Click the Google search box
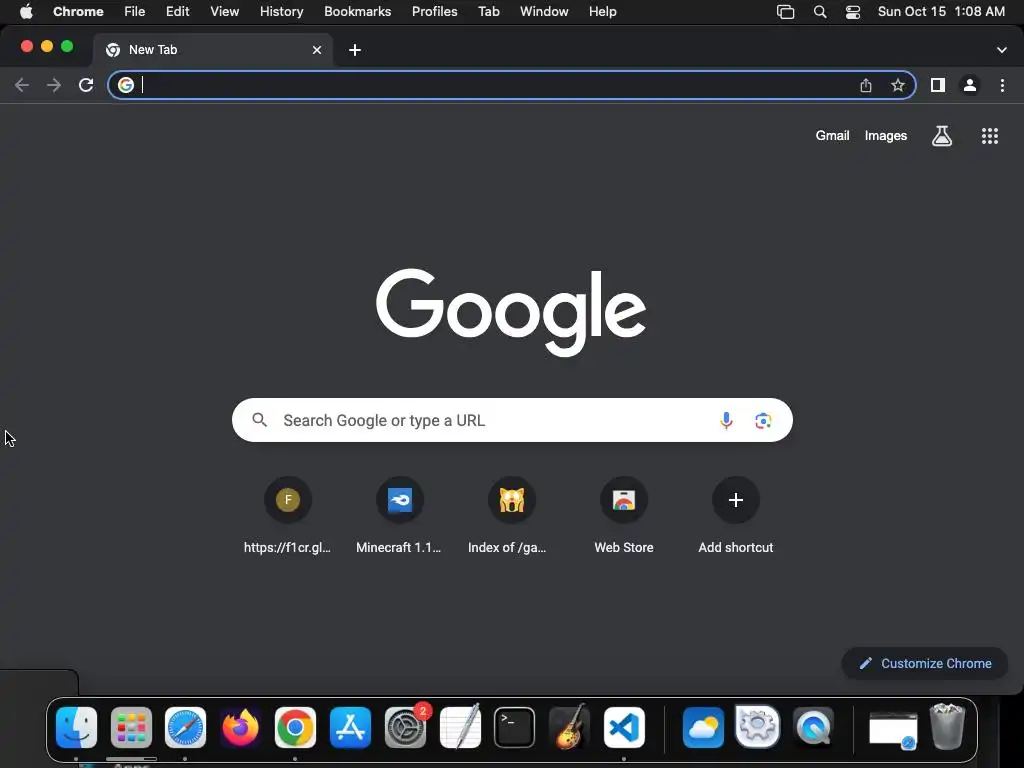1024x768 pixels. pyautogui.click(x=512, y=421)
